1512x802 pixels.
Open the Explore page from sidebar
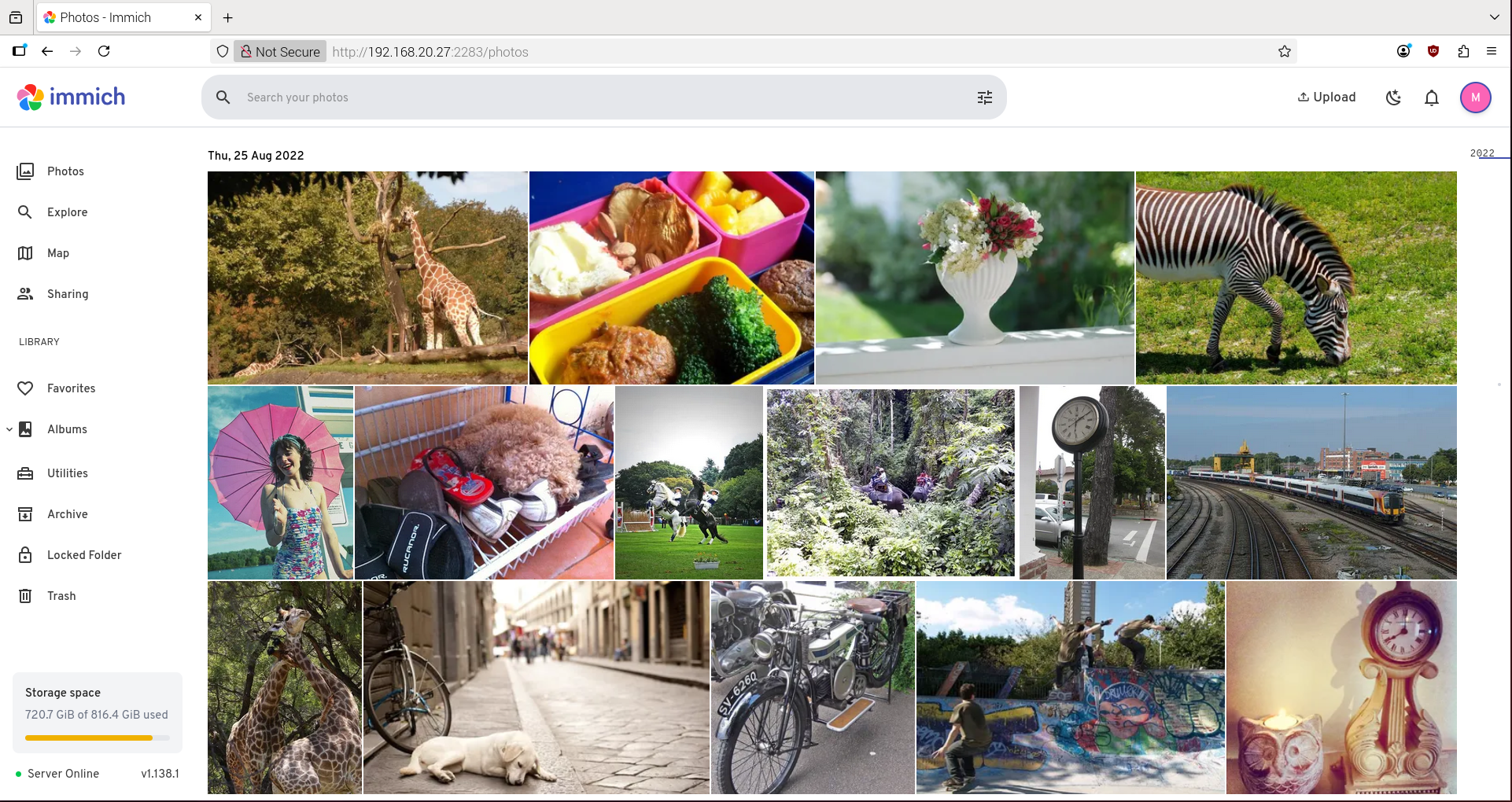(67, 212)
